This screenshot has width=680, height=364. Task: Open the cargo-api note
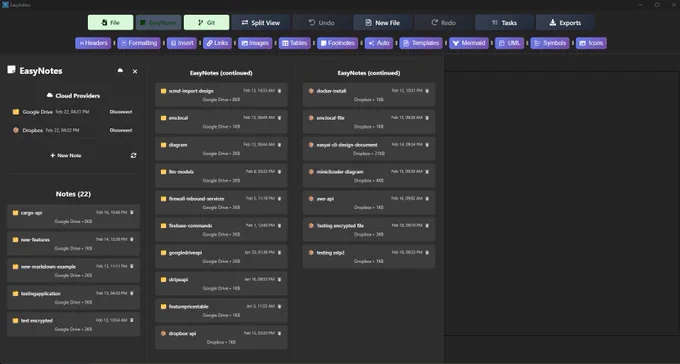tap(73, 216)
